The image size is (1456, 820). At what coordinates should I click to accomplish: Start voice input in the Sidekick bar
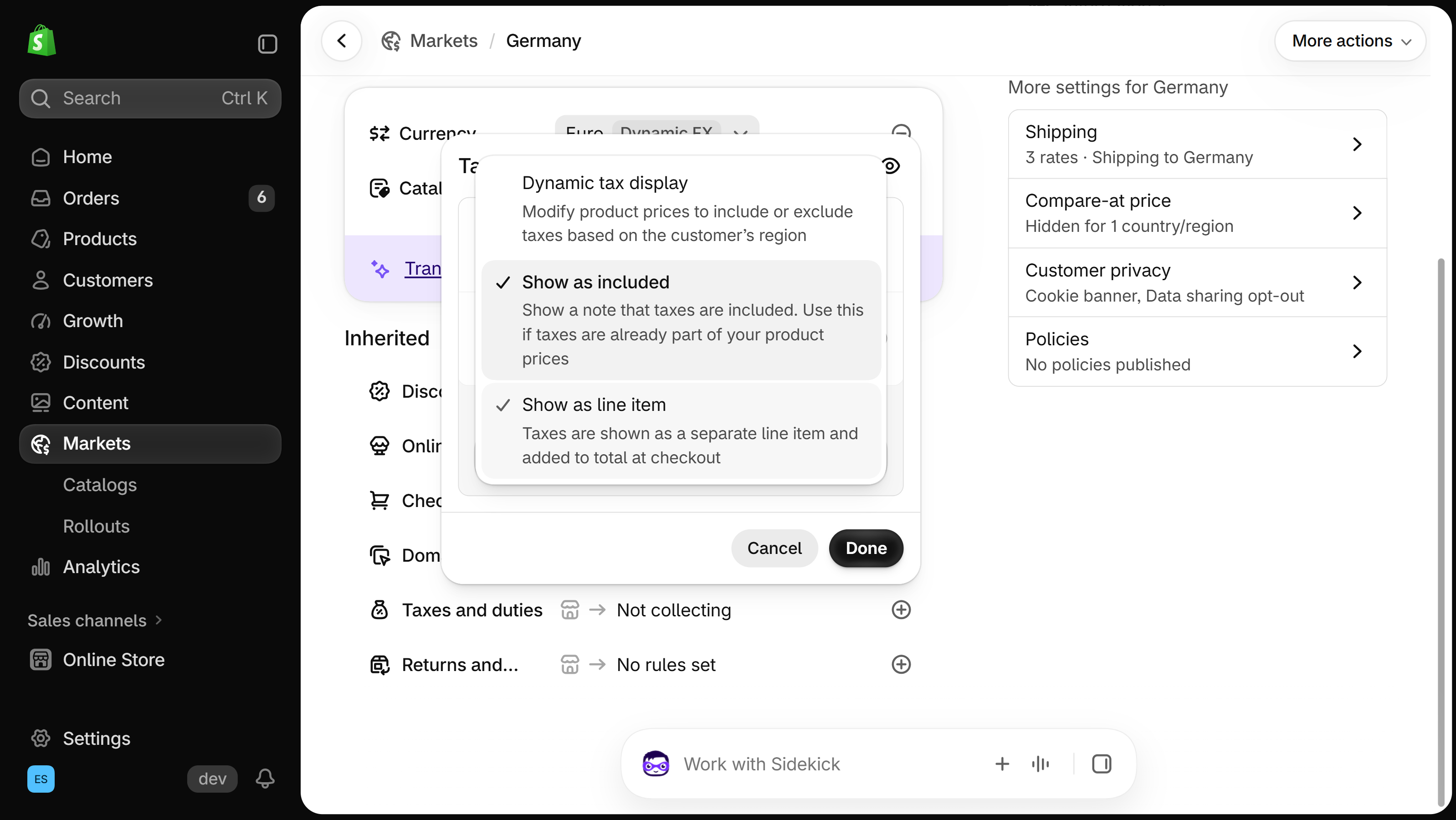click(x=1040, y=764)
